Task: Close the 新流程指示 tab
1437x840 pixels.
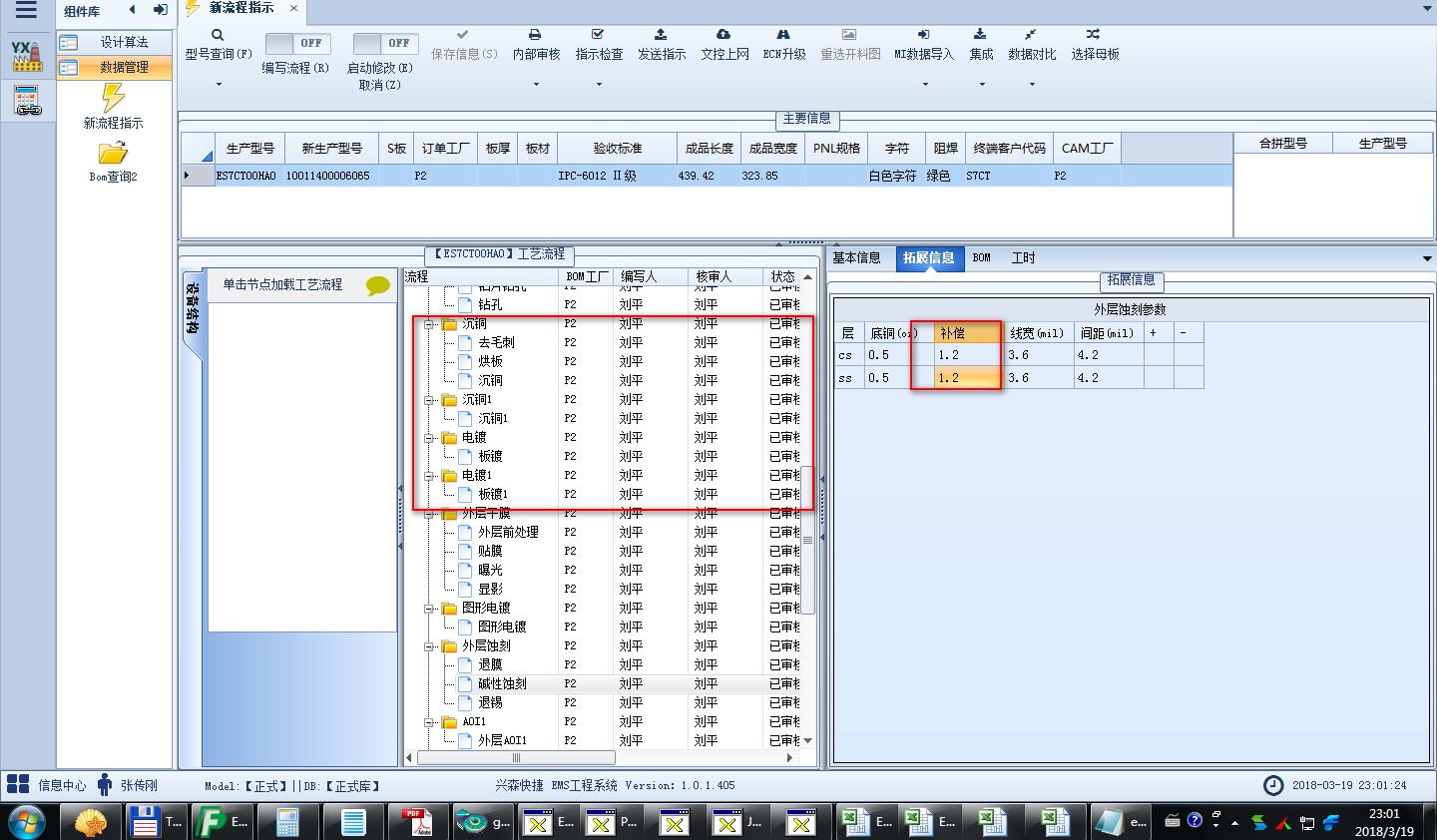Action: (293, 8)
